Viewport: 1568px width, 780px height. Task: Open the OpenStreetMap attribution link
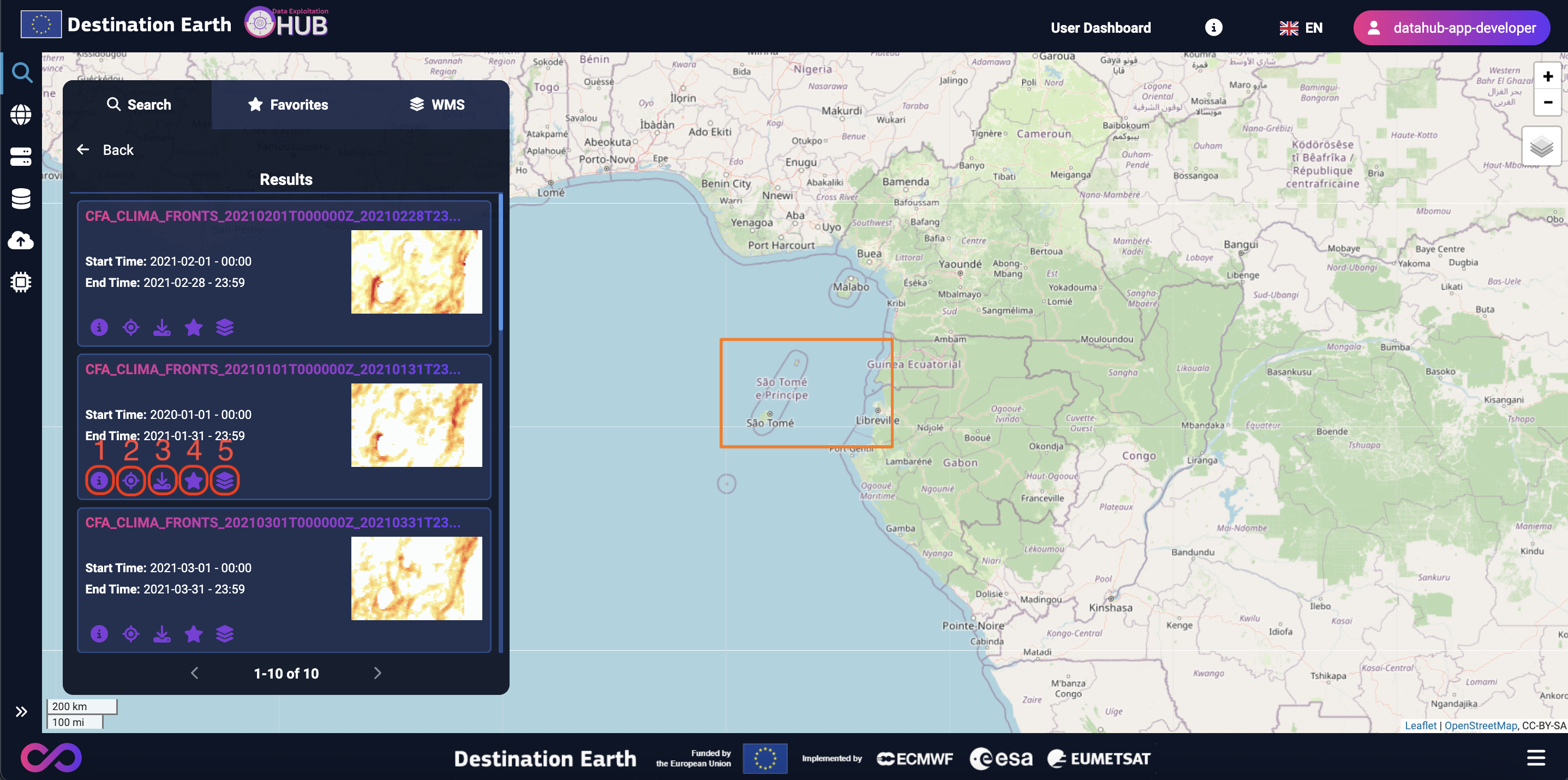click(1480, 725)
